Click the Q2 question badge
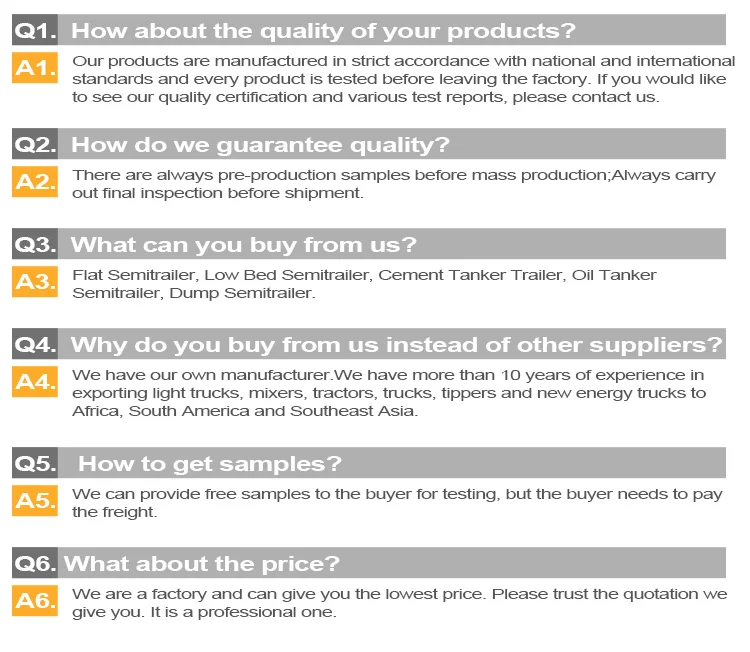Screen dimensions: 750x652 tap(35, 144)
